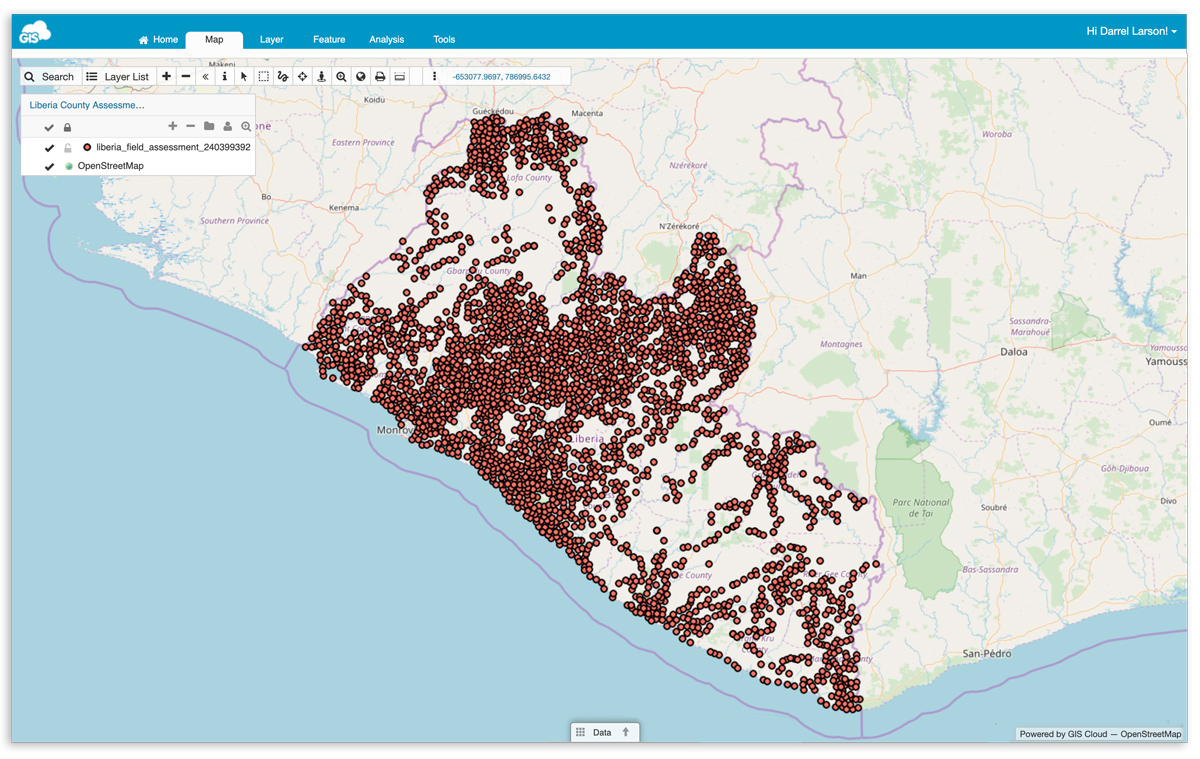Open the Feature tab

(x=328, y=40)
